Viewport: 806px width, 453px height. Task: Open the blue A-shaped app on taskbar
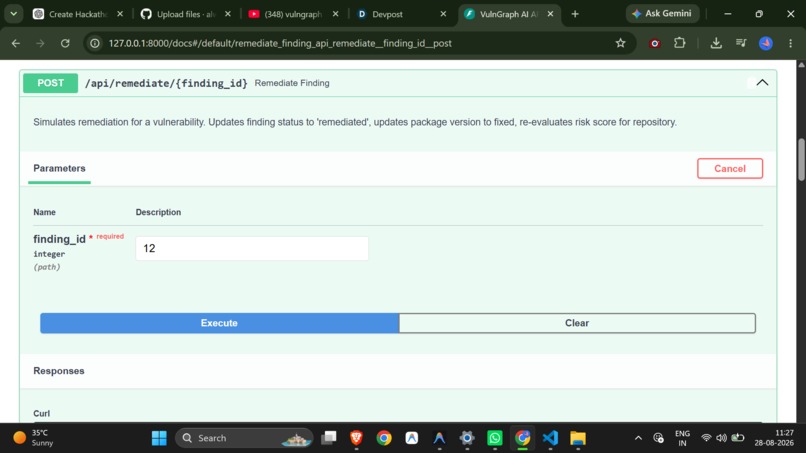pos(439,438)
